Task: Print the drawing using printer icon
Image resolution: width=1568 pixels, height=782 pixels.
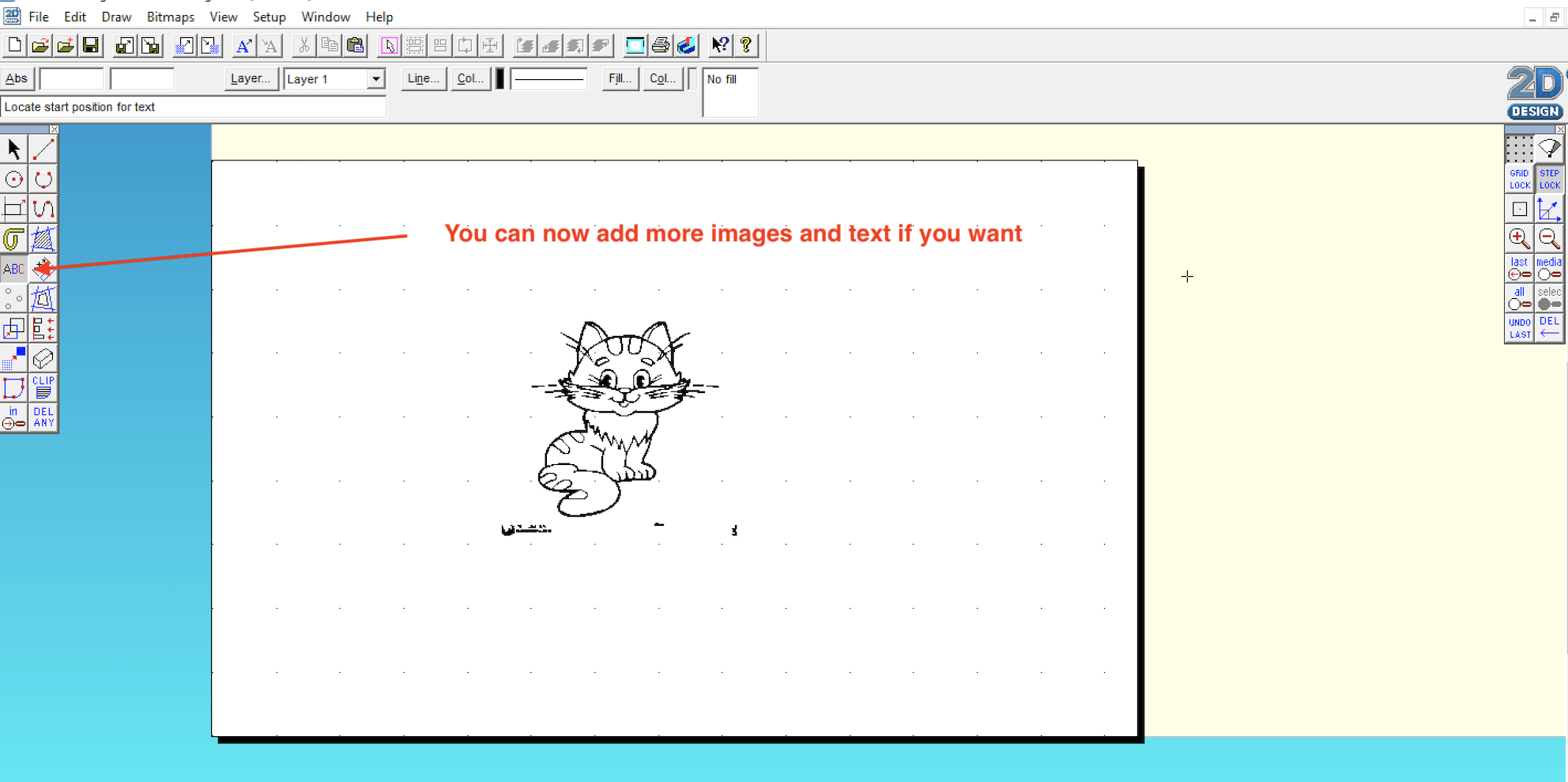Action: click(x=661, y=46)
